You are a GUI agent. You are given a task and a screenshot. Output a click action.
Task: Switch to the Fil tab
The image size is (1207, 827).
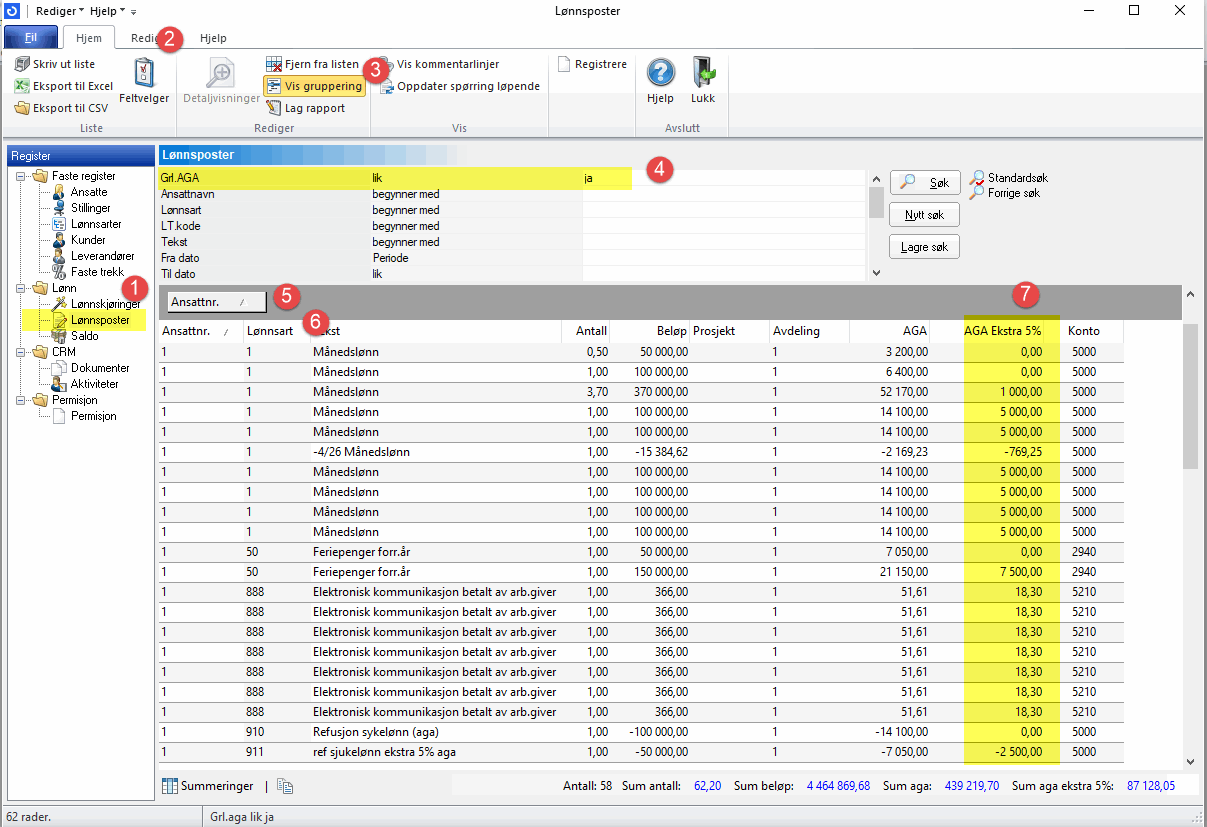tap(31, 38)
